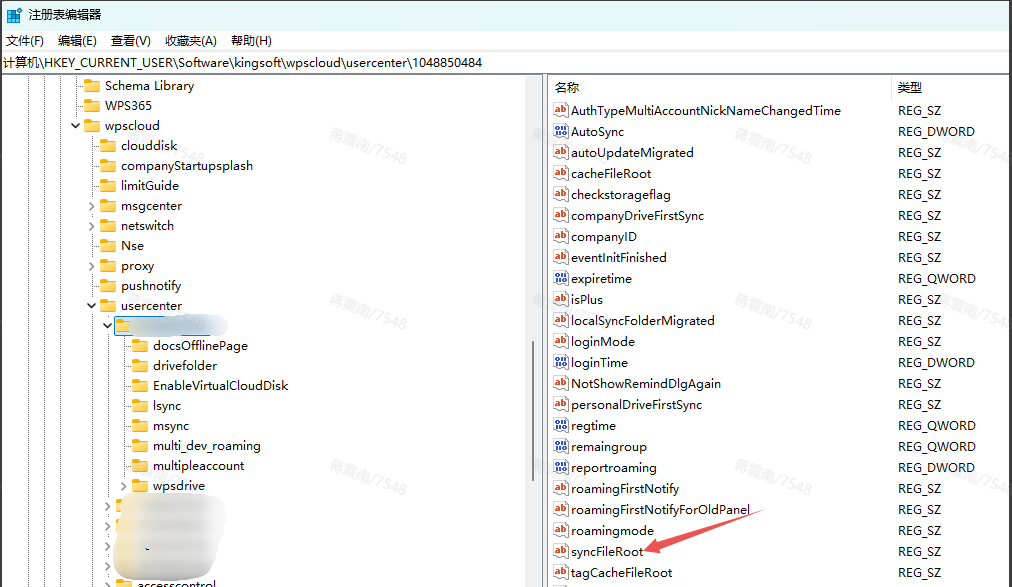Click the pushnotify folder icon
Screen dimensions: 1012x587
click(x=108, y=286)
